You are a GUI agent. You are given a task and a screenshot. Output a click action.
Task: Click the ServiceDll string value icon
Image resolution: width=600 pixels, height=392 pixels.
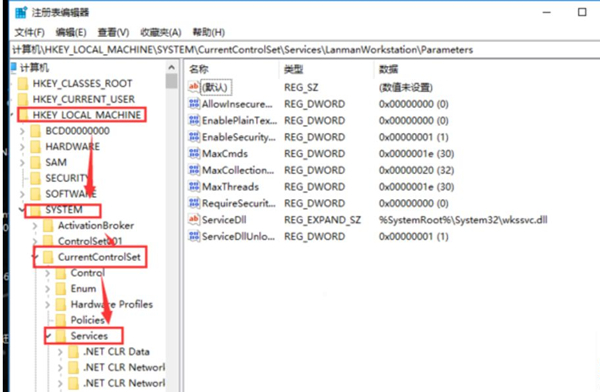pyautogui.click(x=194, y=220)
